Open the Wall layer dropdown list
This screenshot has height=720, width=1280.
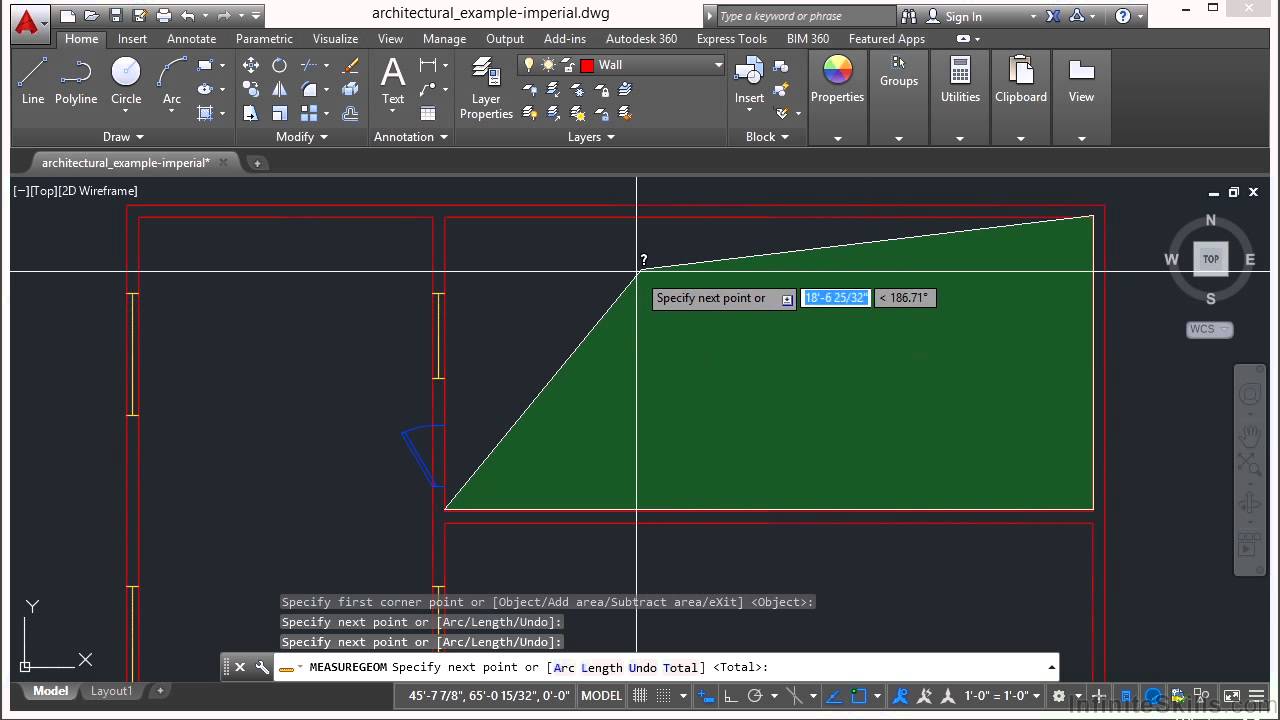pos(717,65)
